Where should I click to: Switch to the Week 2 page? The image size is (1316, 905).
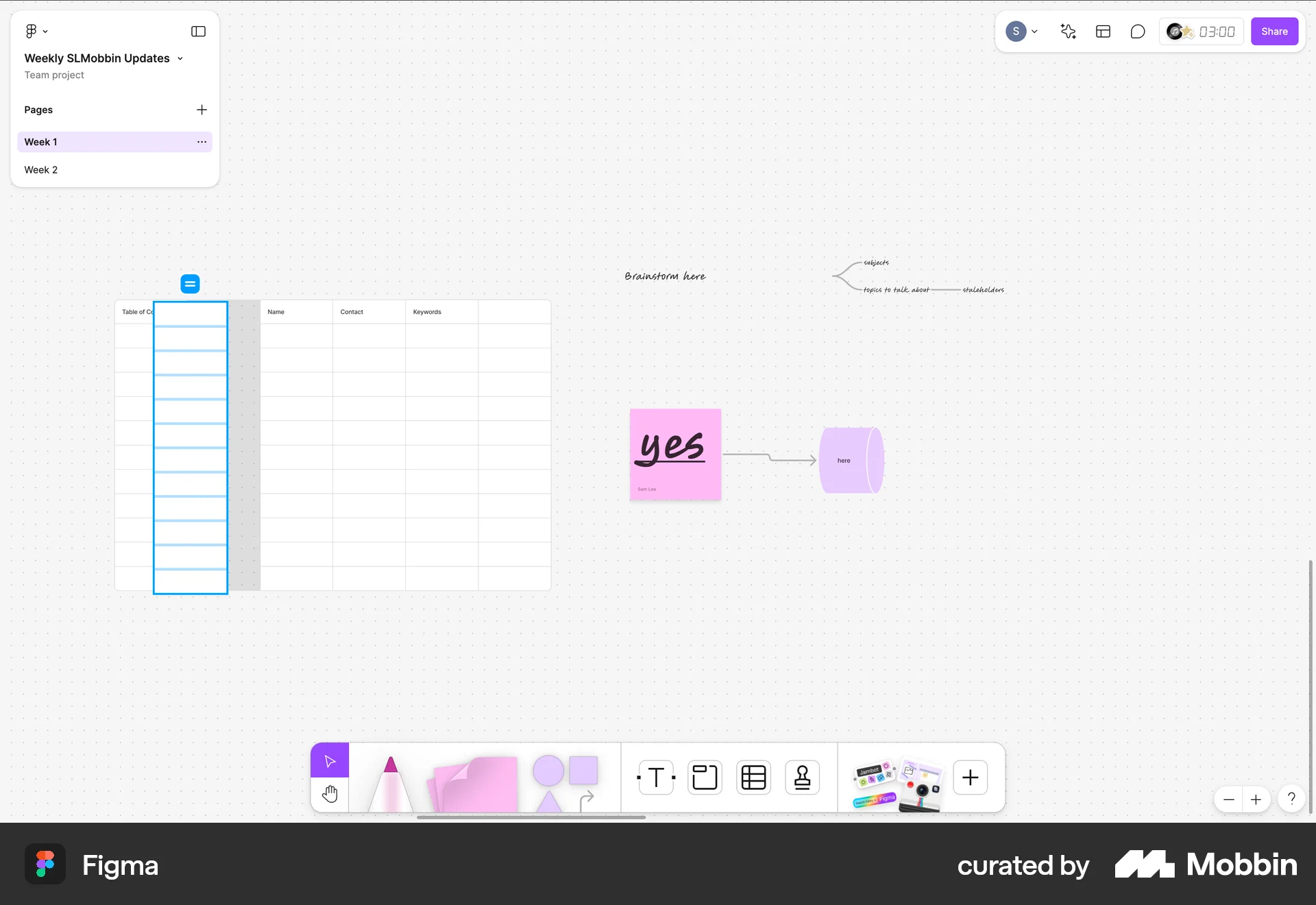pyautogui.click(x=41, y=169)
